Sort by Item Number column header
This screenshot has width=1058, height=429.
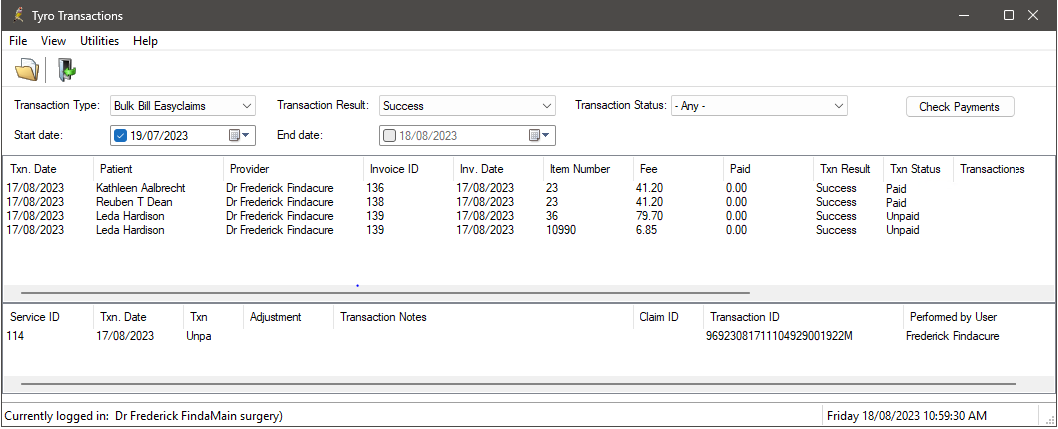pos(588,169)
